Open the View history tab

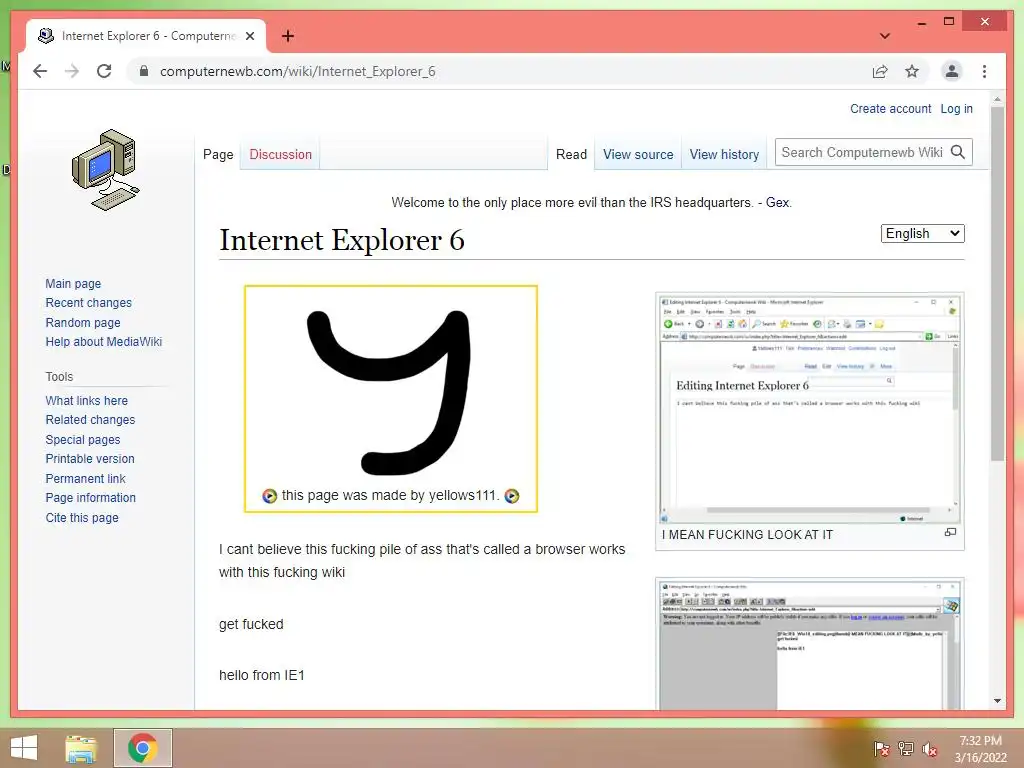click(x=724, y=155)
